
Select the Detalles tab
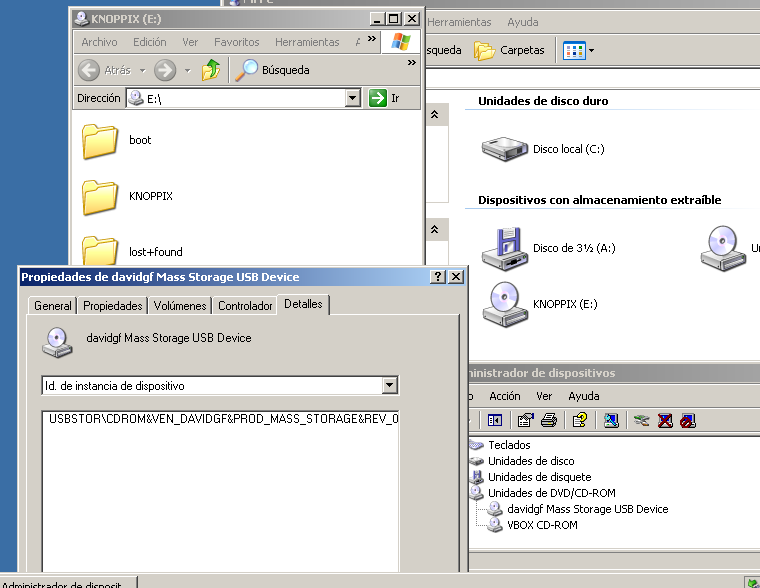coord(303,304)
